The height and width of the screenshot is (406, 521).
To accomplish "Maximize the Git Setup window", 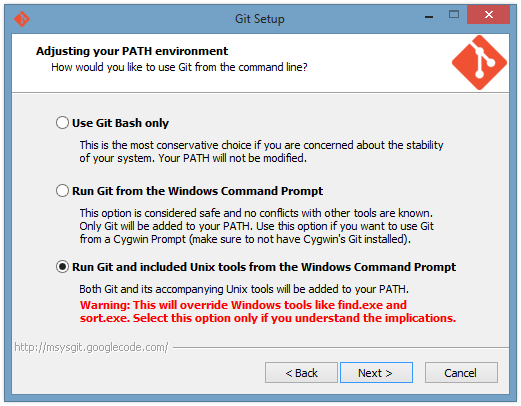I will (x=454, y=14).
